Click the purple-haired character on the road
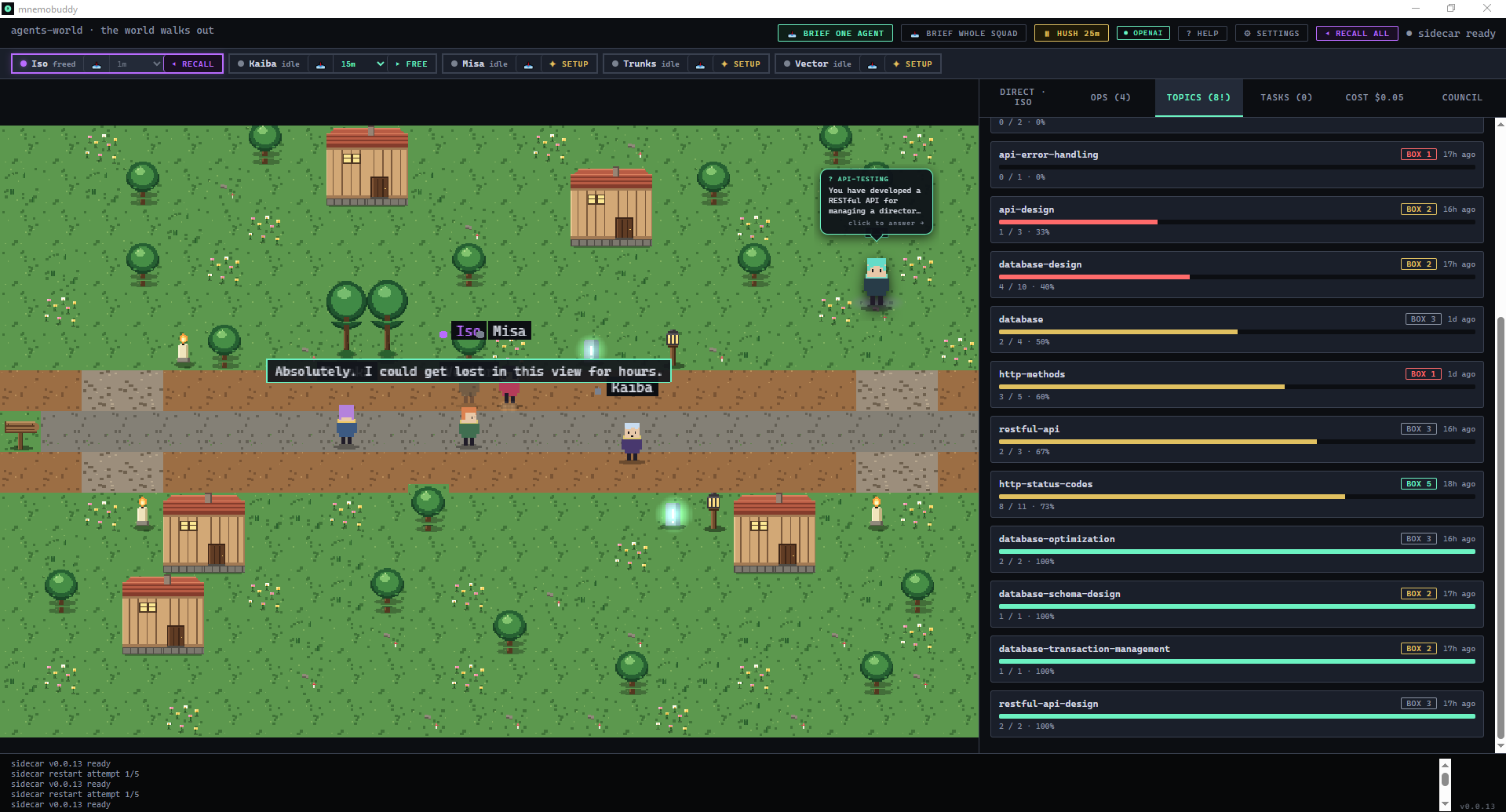The width and height of the screenshot is (1506, 812). (346, 424)
